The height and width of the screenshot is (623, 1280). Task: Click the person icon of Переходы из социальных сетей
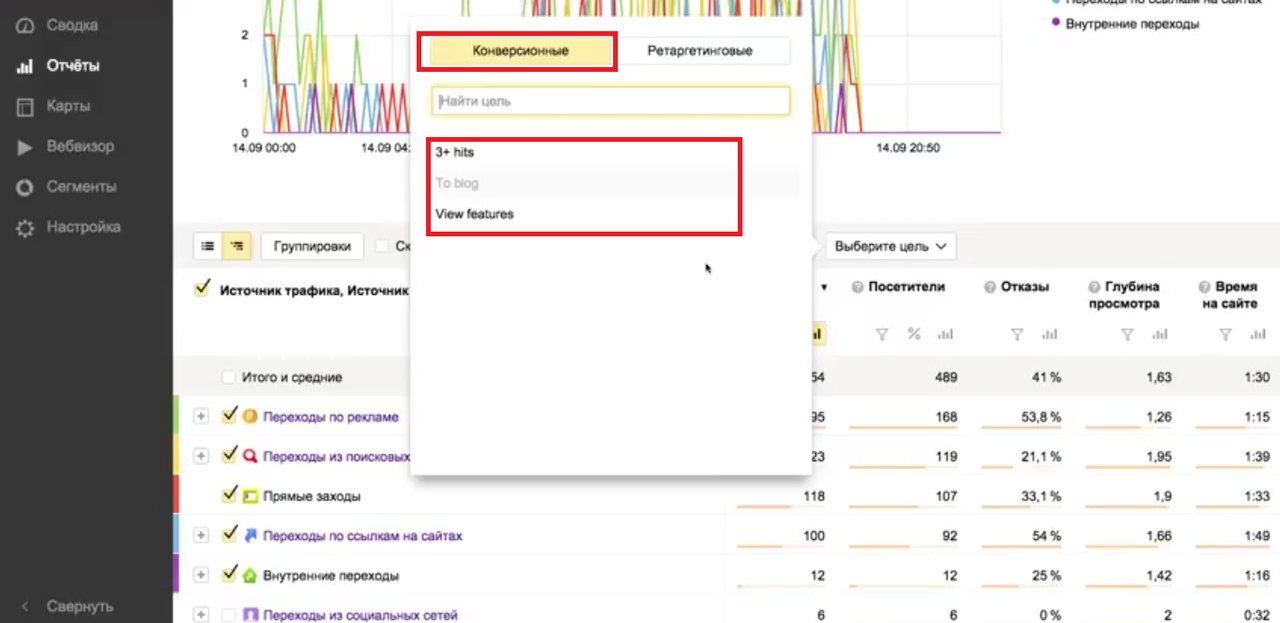point(250,615)
